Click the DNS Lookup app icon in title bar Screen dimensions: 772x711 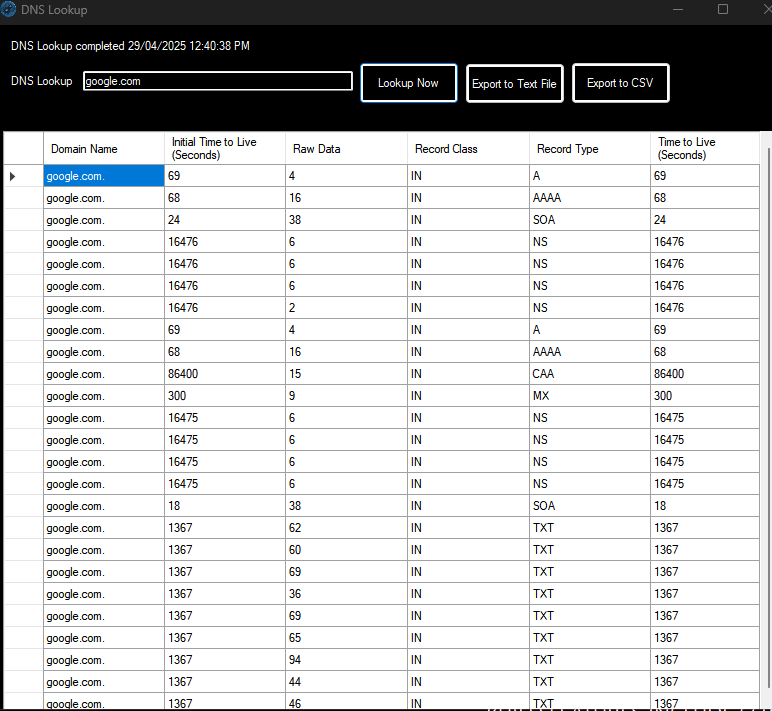click(8, 9)
